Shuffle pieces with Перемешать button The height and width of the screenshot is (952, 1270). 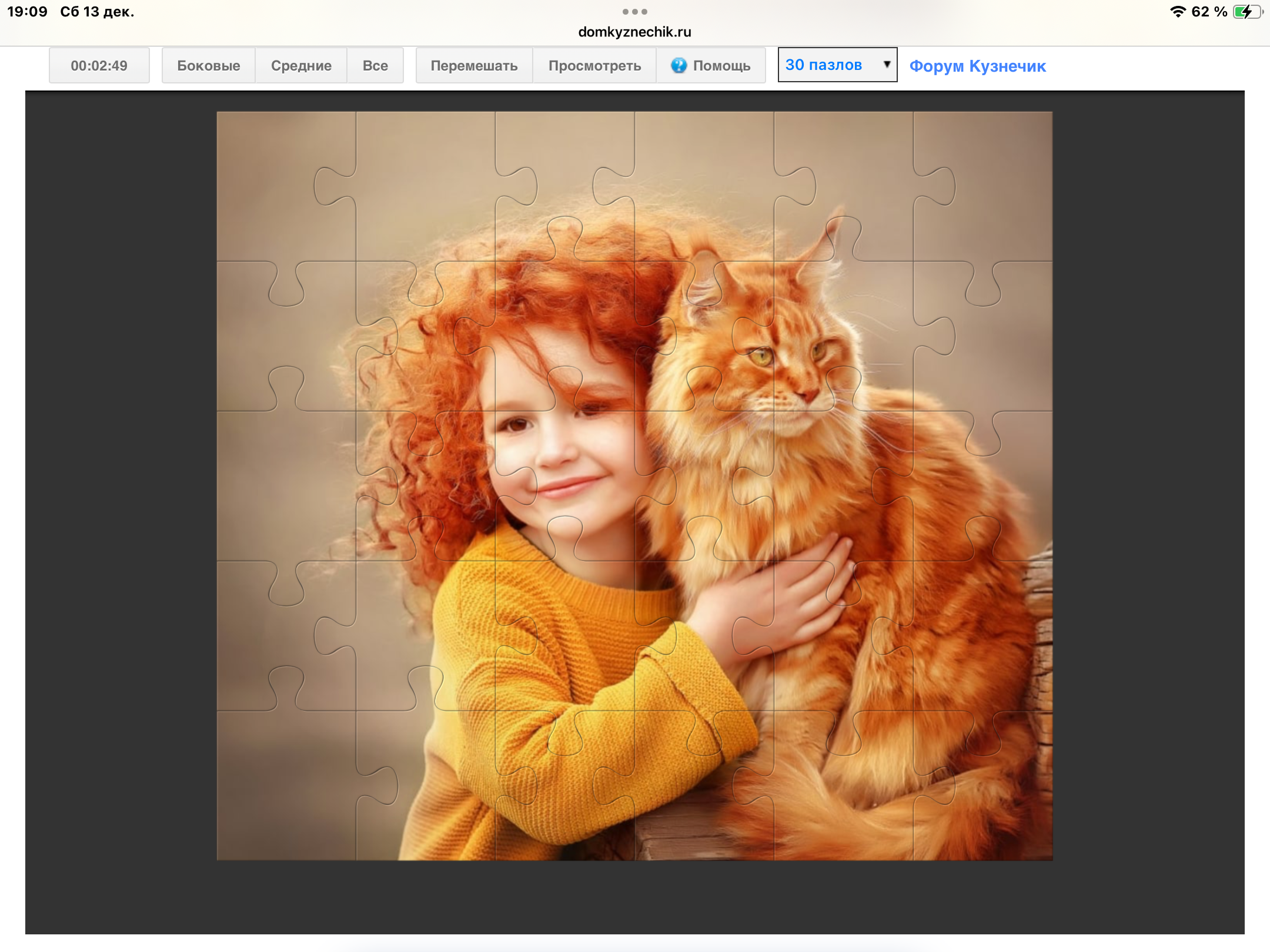tap(474, 65)
